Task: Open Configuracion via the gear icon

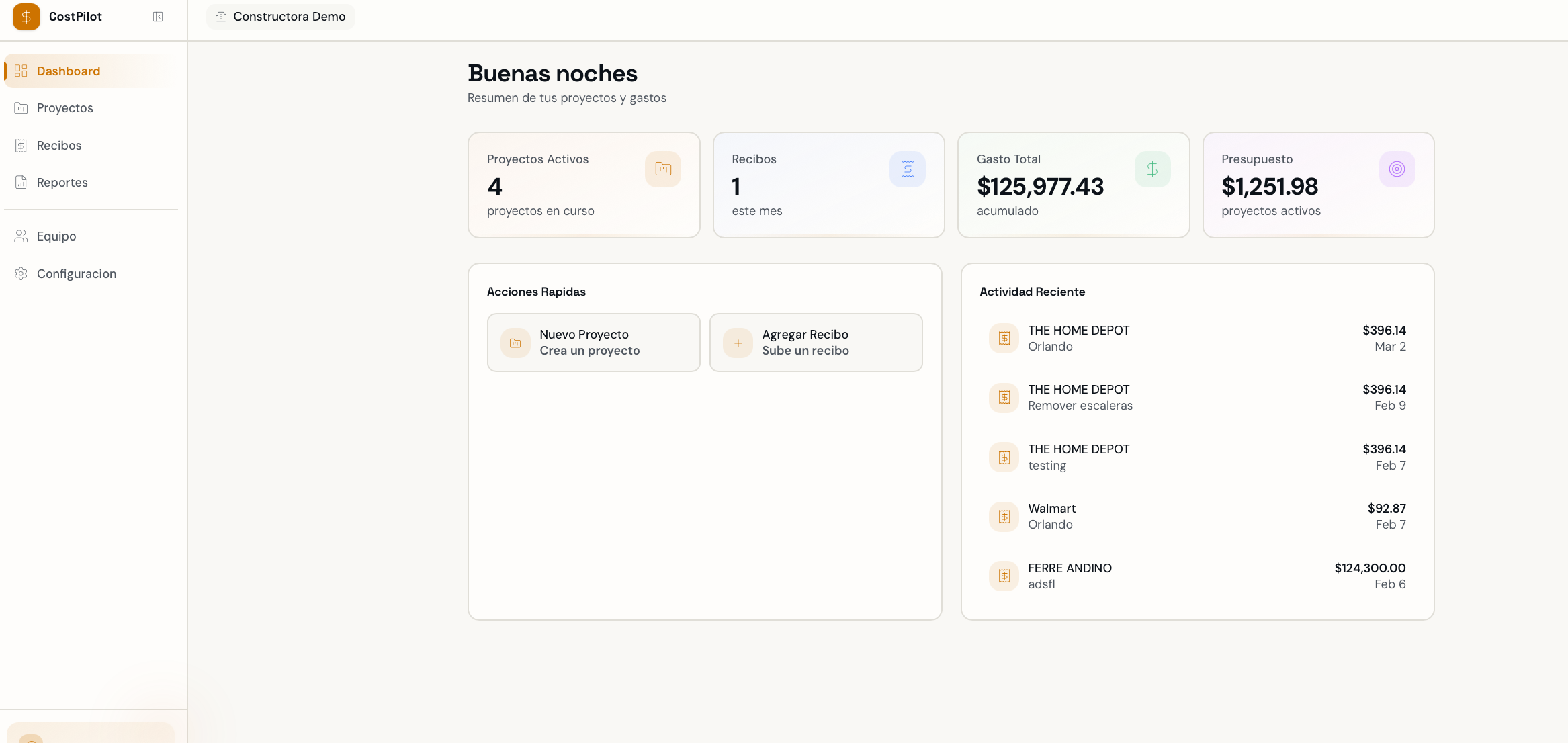Action: pos(21,273)
